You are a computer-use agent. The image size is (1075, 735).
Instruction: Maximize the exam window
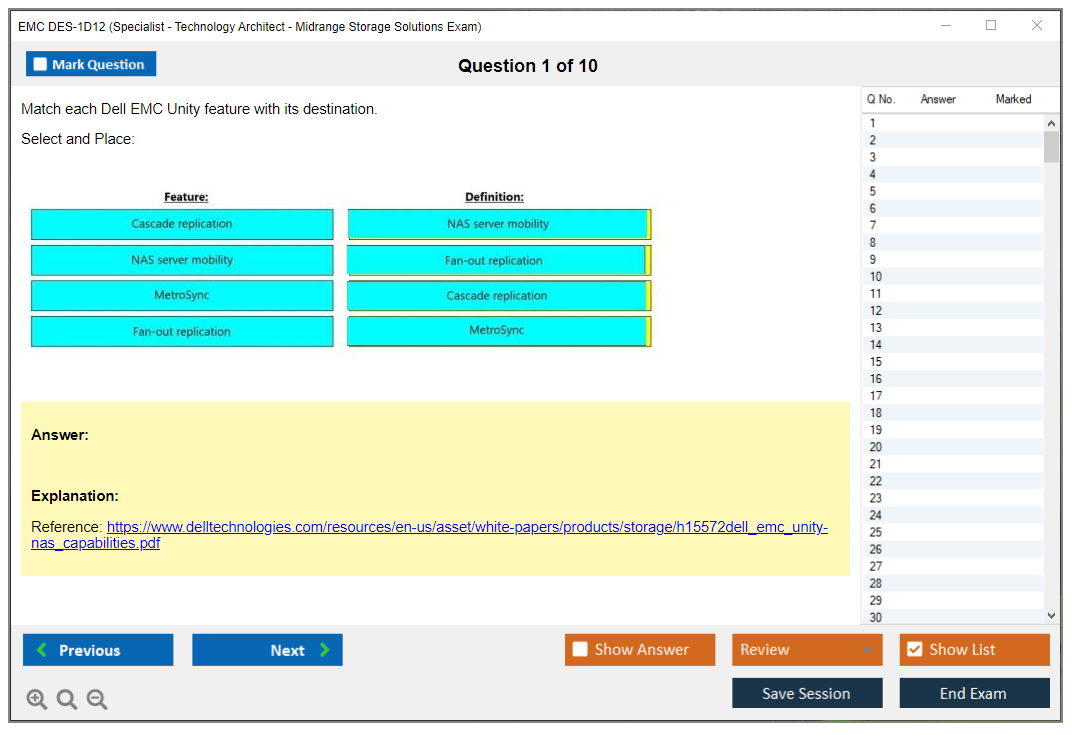click(991, 26)
